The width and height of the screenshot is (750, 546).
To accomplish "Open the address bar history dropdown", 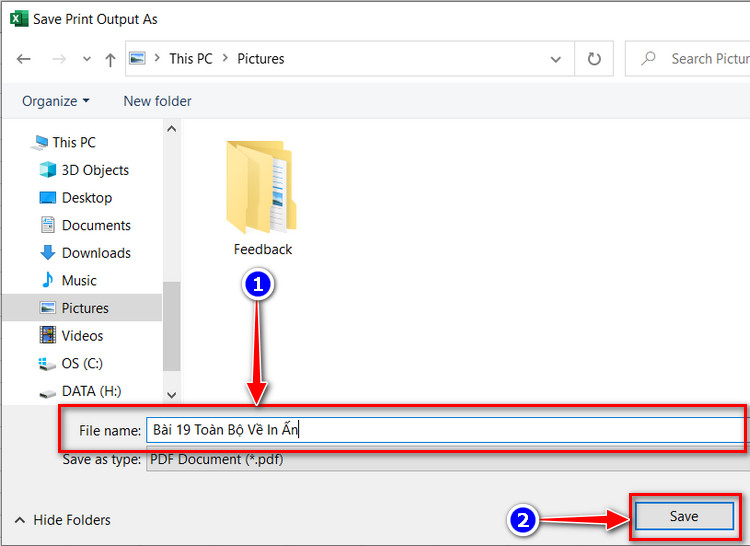I will coord(555,59).
